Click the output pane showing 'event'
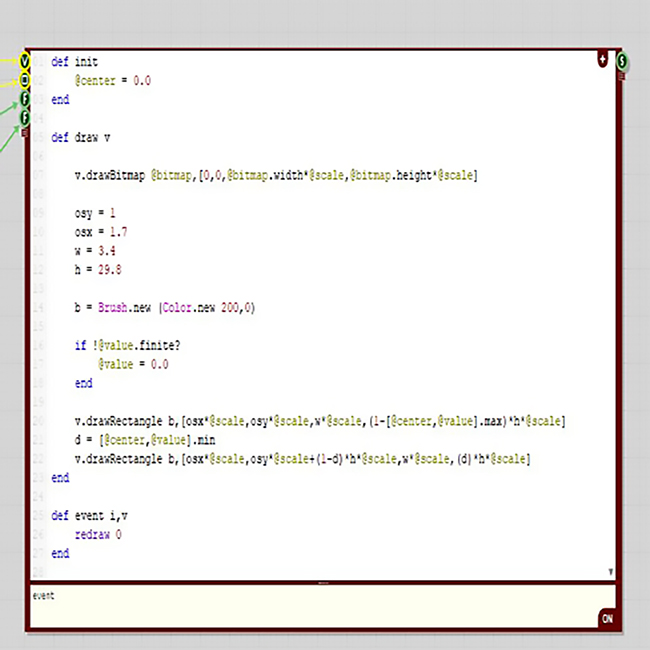Image resolution: width=650 pixels, height=650 pixels. coord(300,603)
